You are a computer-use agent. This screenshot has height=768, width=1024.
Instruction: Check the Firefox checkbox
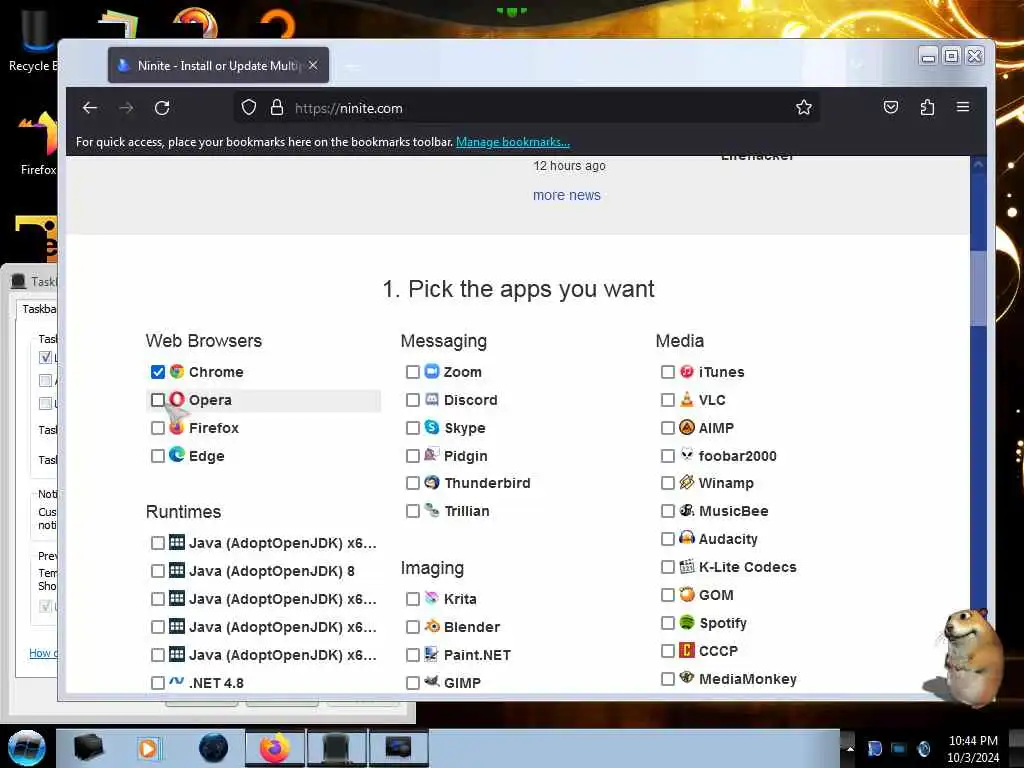pos(157,428)
